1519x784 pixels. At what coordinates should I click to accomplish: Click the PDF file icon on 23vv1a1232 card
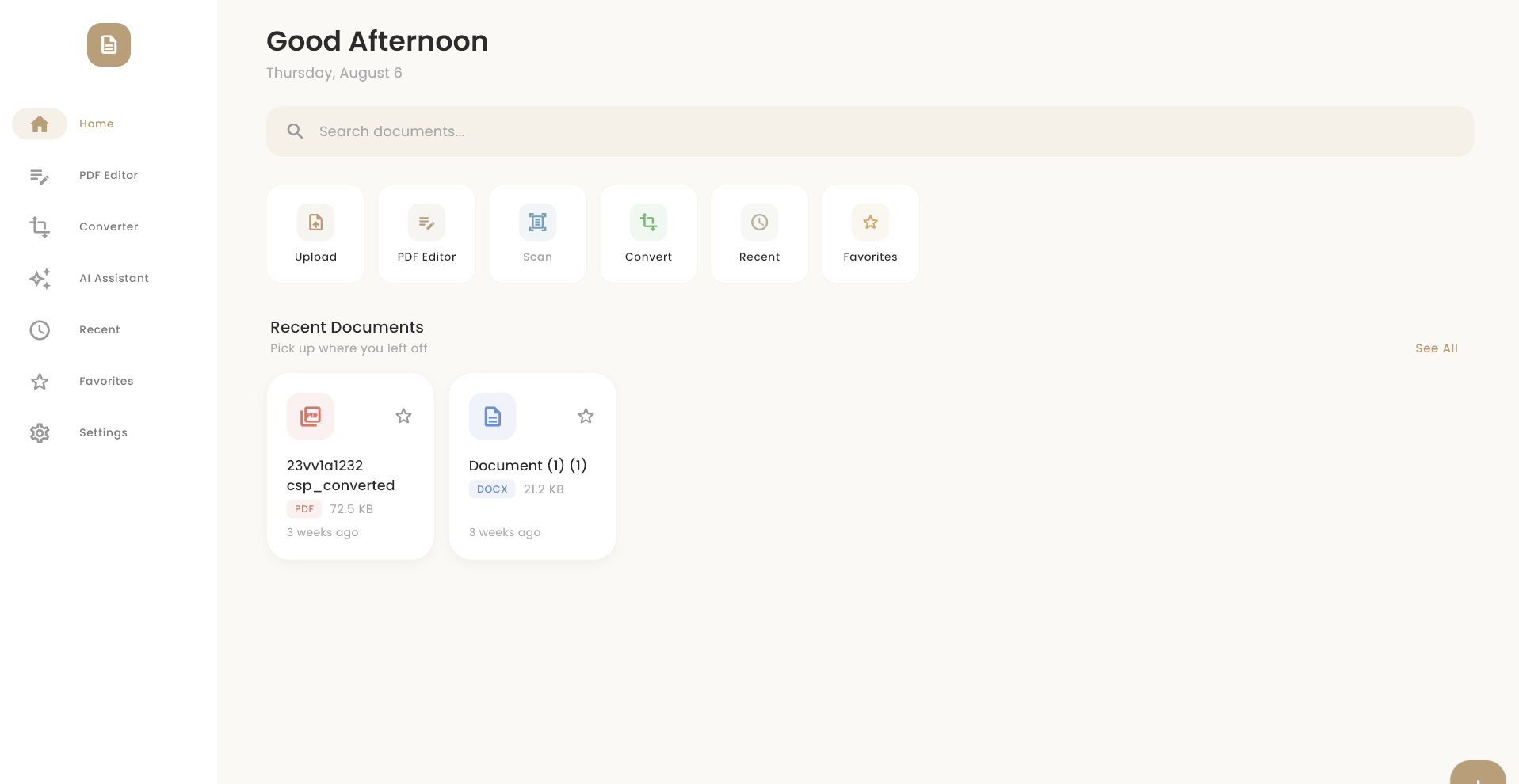click(x=311, y=416)
